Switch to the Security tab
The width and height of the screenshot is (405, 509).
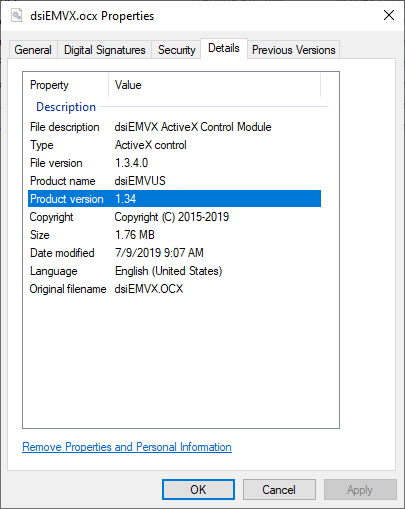176,50
